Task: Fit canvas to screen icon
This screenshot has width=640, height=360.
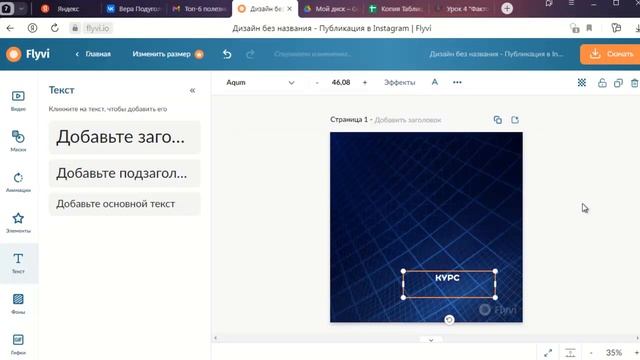Action: 570,352
